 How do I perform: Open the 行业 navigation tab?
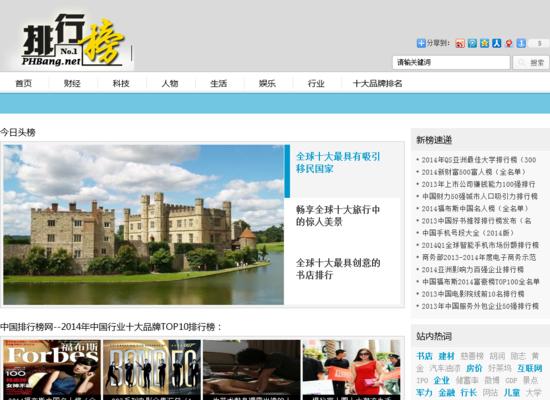coord(316,84)
